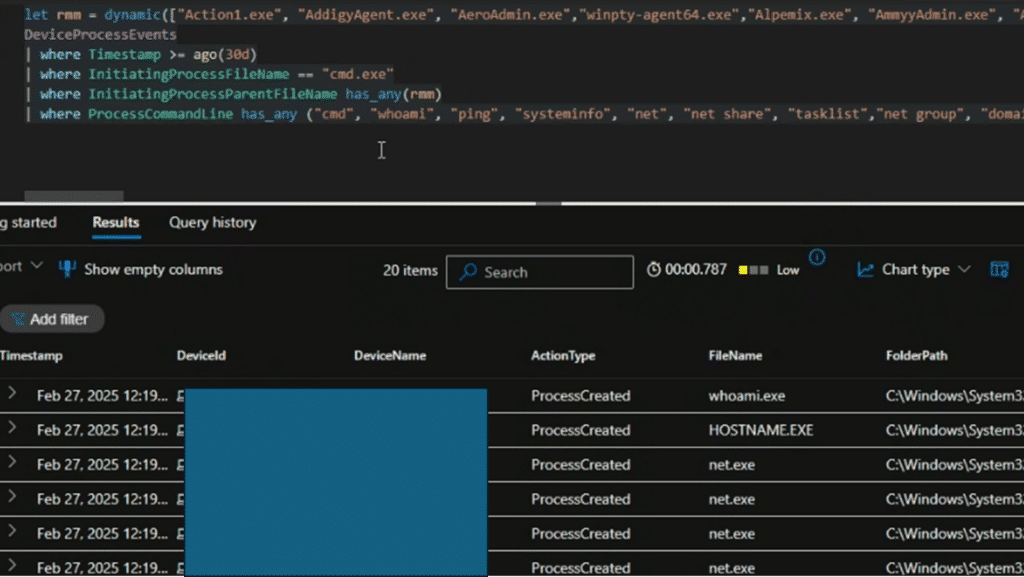Expand the HOSTNAME.EXE result row
The image size is (1024, 577).
[x=12, y=428]
